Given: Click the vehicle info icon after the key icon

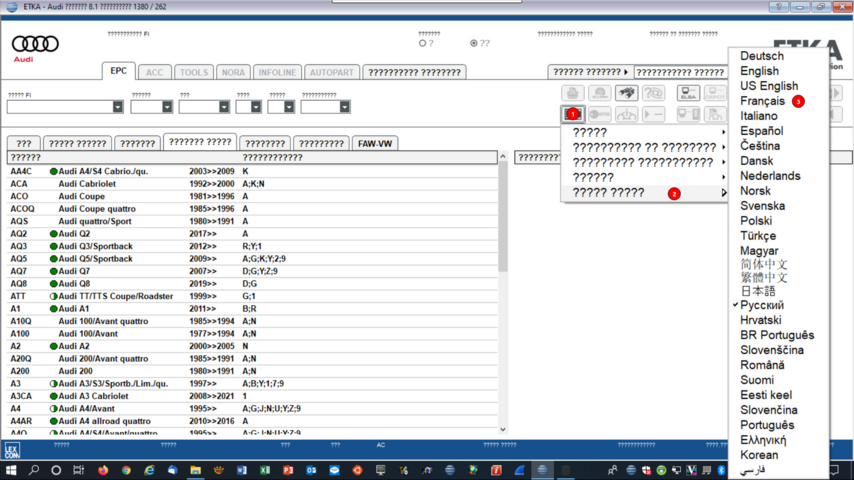Looking at the screenshot, I should [626, 114].
